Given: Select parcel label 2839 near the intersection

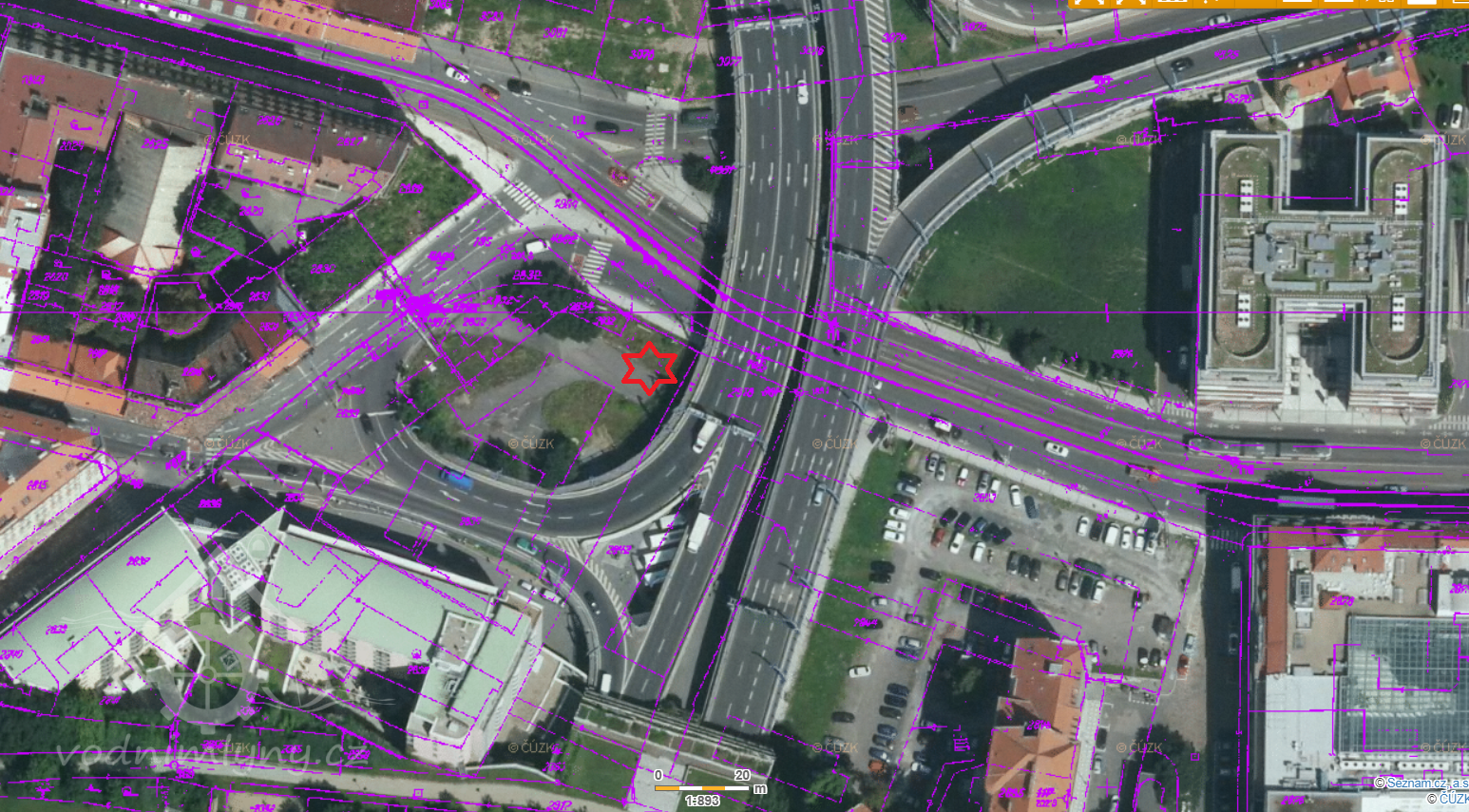Looking at the screenshot, I should [x=349, y=414].
